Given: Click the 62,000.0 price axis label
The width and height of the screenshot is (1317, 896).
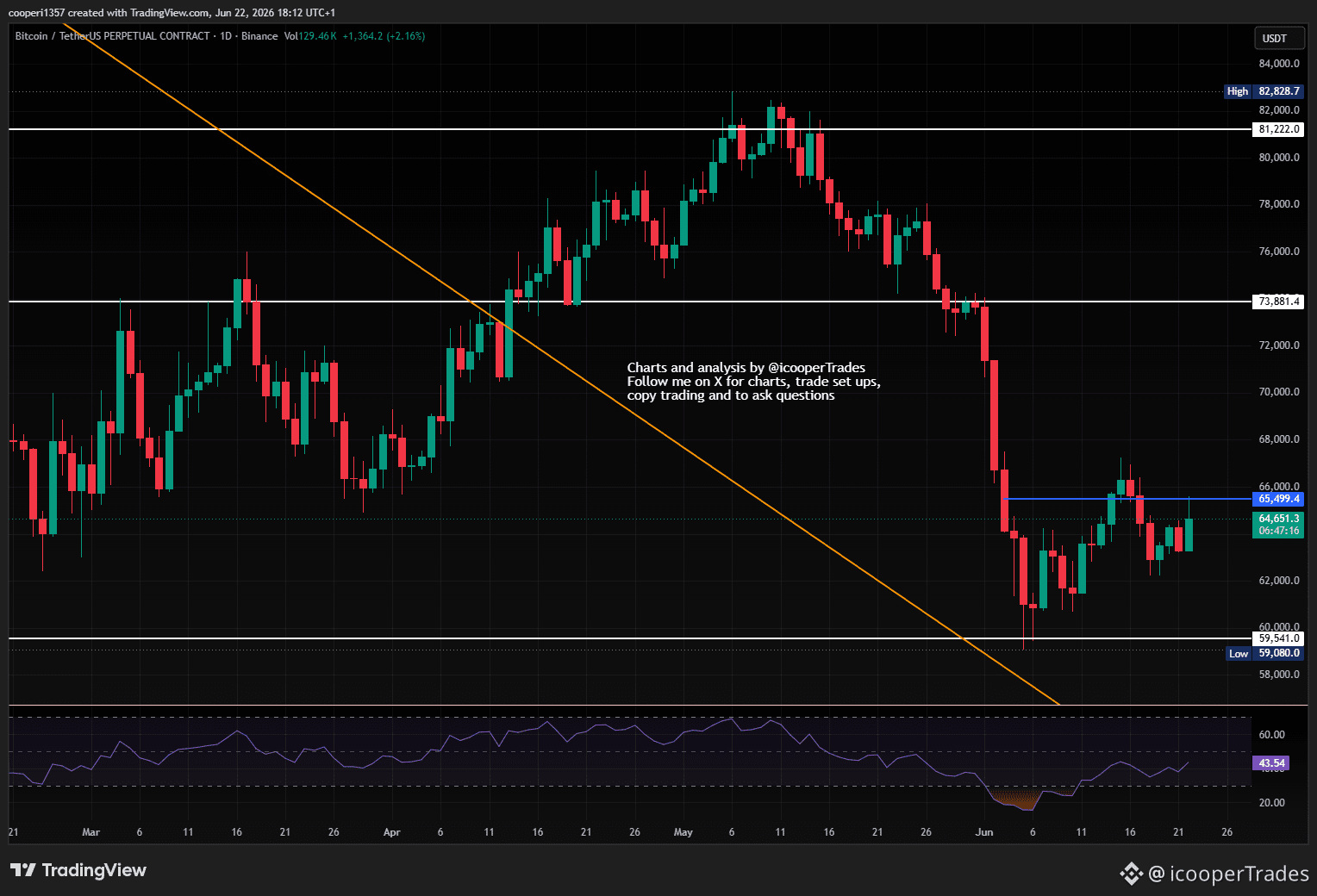Looking at the screenshot, I should pyautogui.click(x=1279, y=581).
